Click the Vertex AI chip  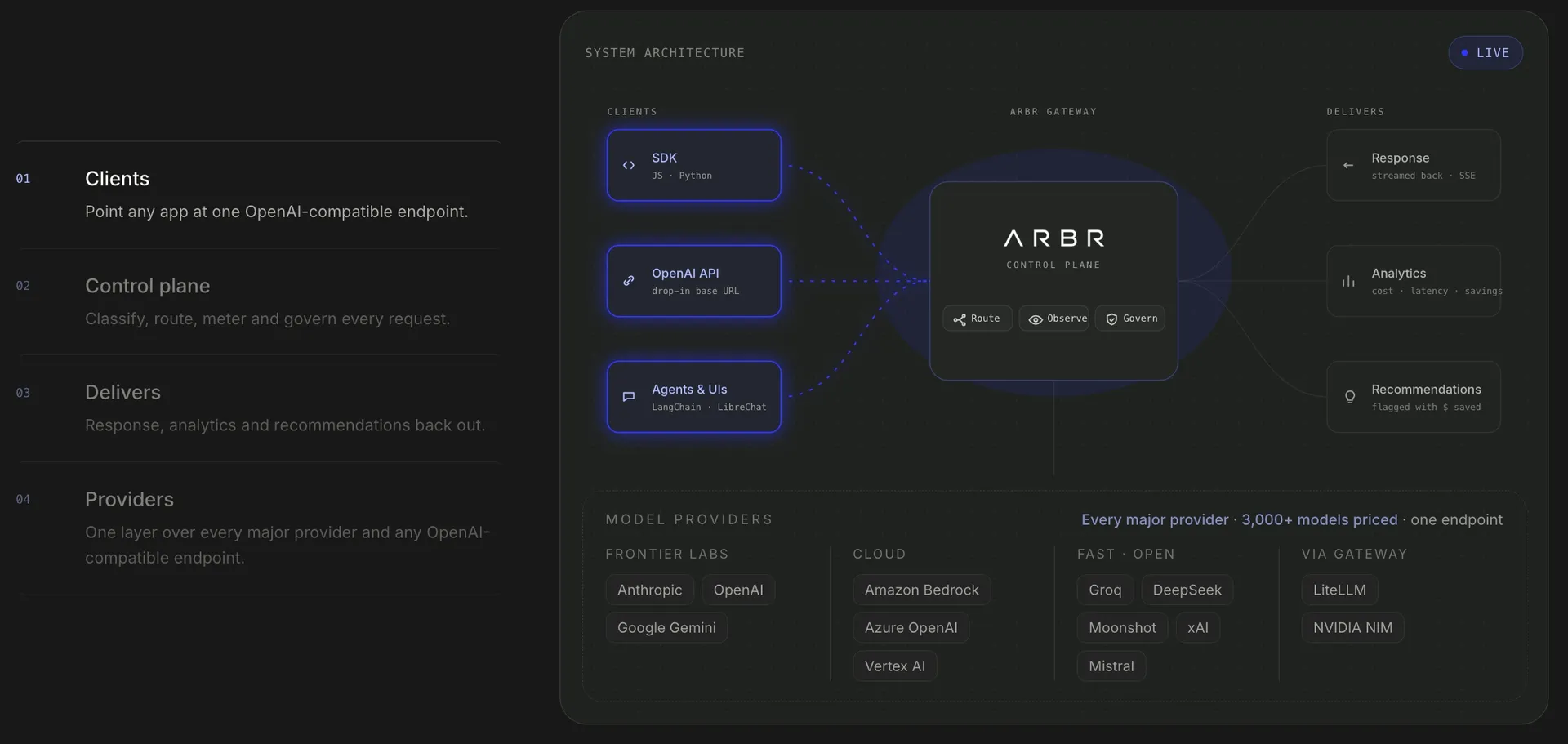[x=895, y=666]
